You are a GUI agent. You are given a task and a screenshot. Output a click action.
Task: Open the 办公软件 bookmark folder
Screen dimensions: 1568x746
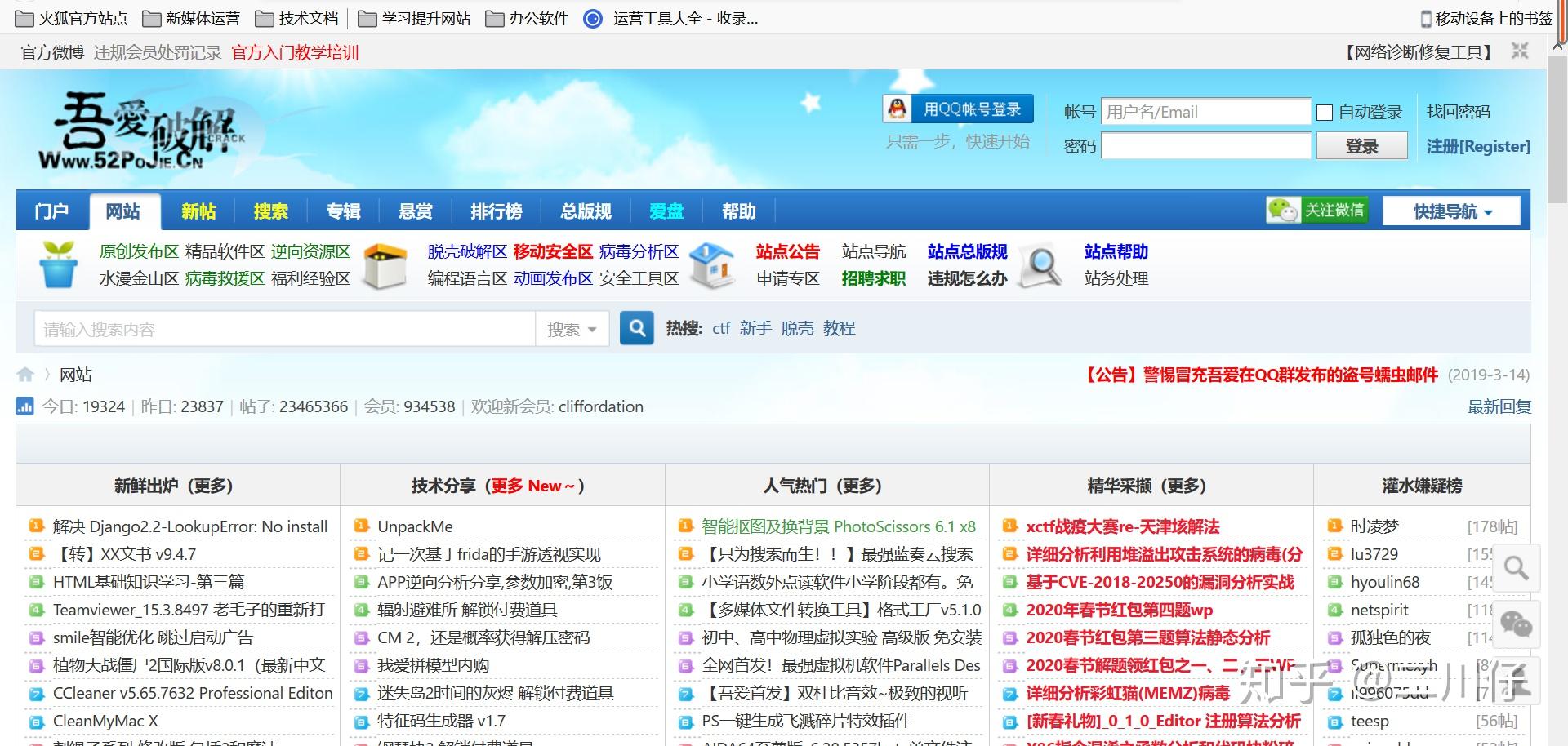pyautogui.click(x=527, y=18)
